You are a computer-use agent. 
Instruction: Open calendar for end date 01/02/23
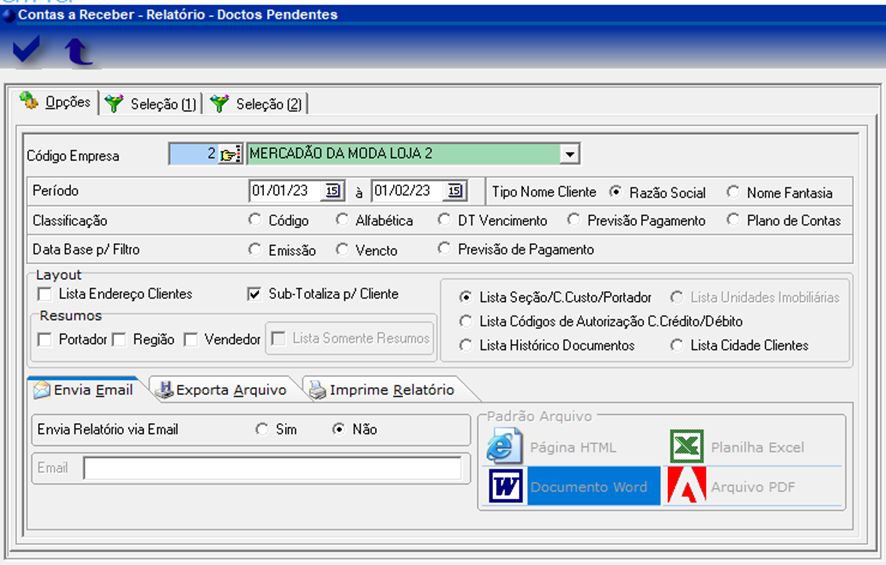tap(455, 191)
